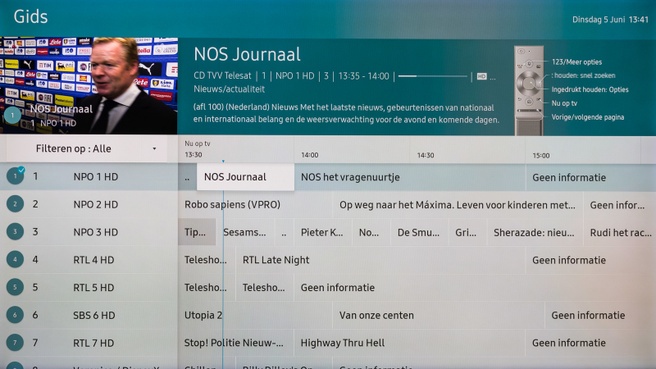Select RTL Late Night program
Screen dimensions: 656x369
[x=380, y=260]
